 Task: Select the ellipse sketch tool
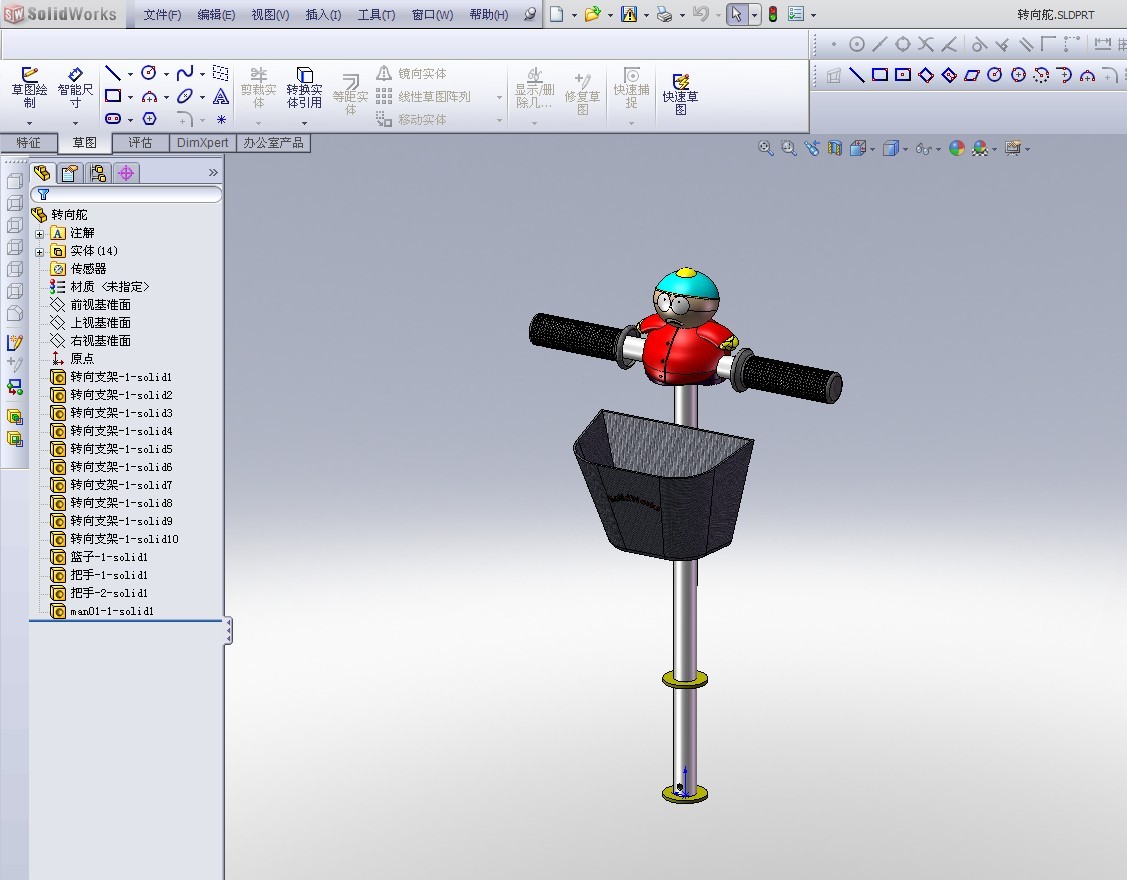(x=185, y=96)
